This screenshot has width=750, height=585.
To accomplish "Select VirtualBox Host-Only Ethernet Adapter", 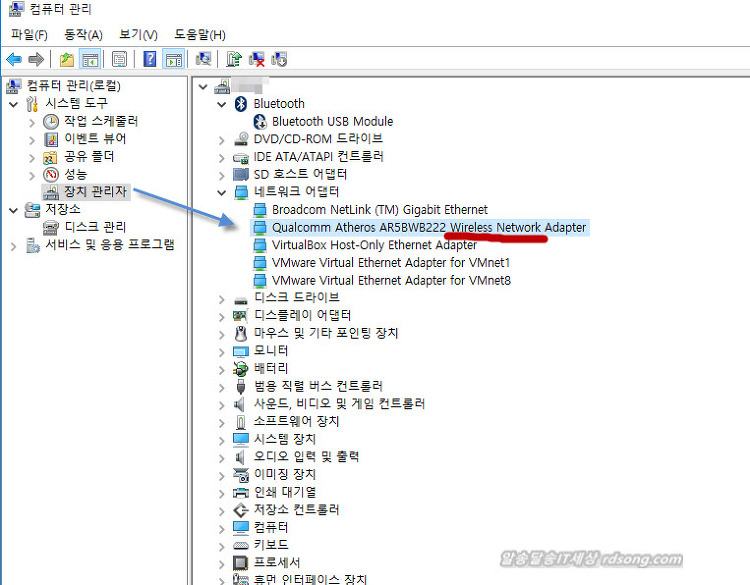I will click(x=374, y=245).
